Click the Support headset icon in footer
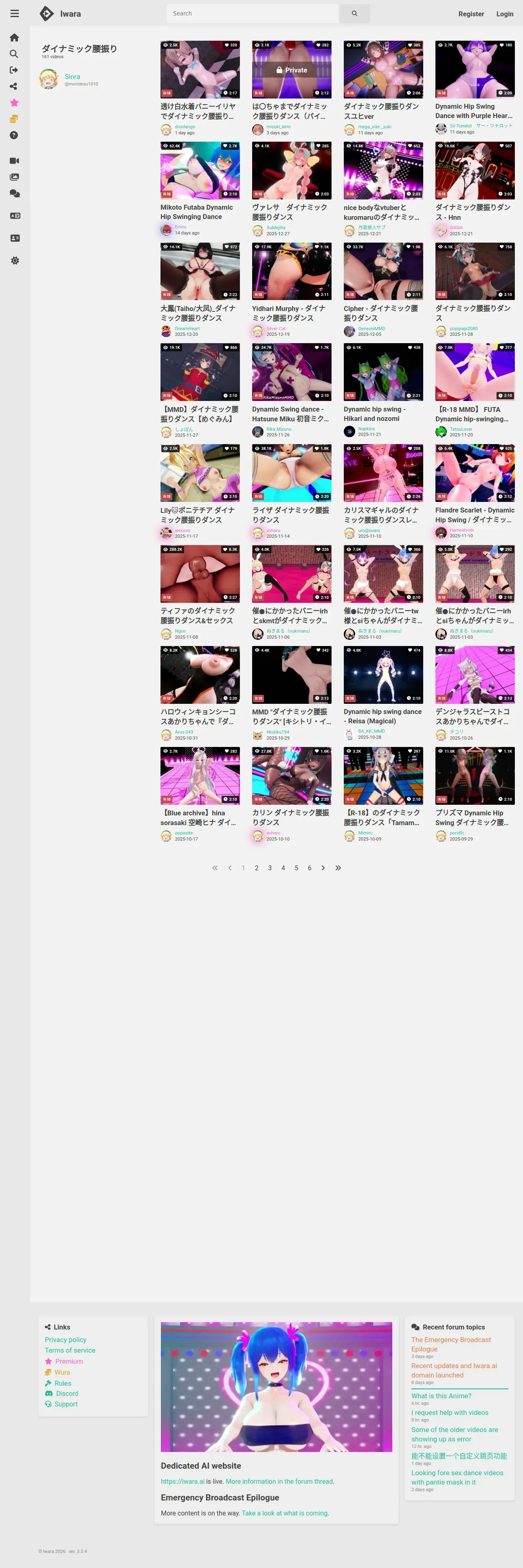523x1568 pixels. [x=48, y=1404]
